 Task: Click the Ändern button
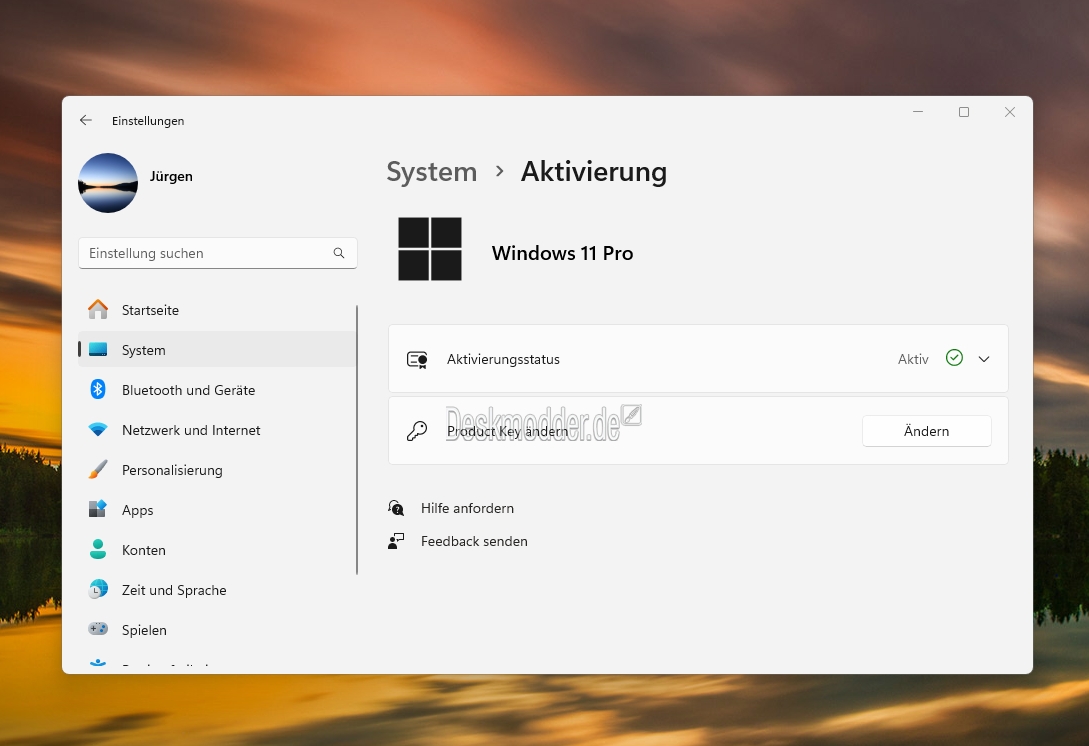click(926, 431)
